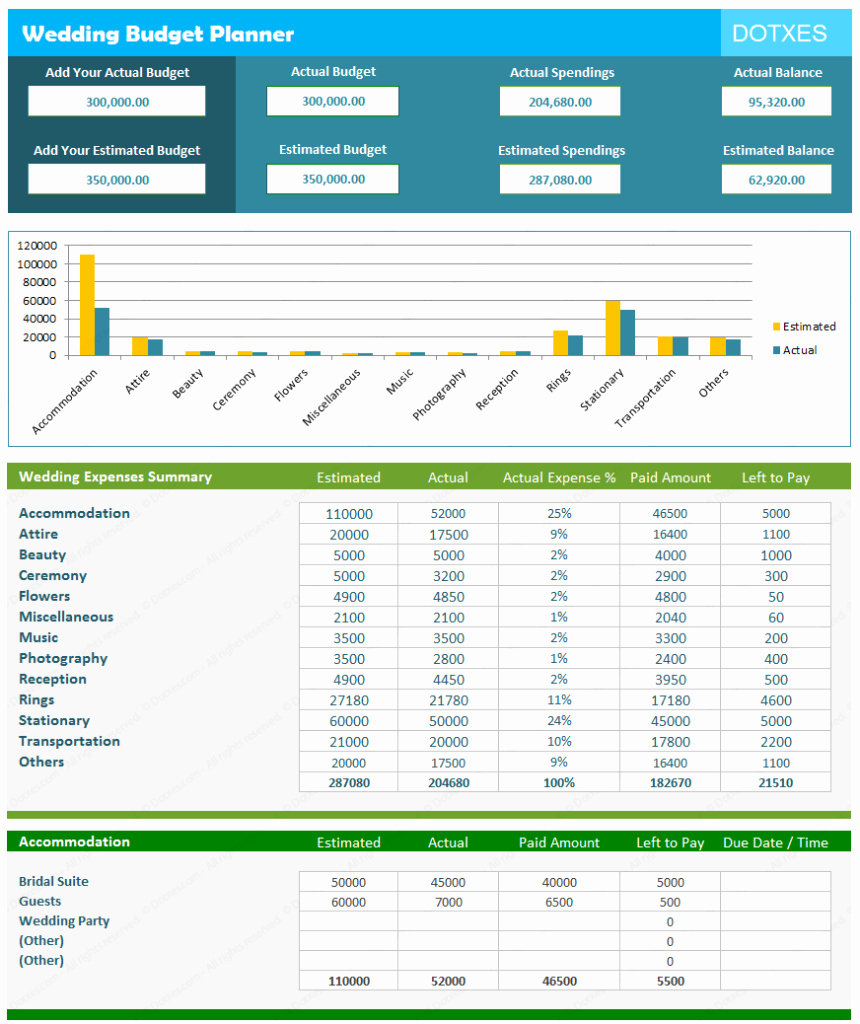The image size is (860, 1024).
Task: Select the Photography row label
Action: (63, 658)
